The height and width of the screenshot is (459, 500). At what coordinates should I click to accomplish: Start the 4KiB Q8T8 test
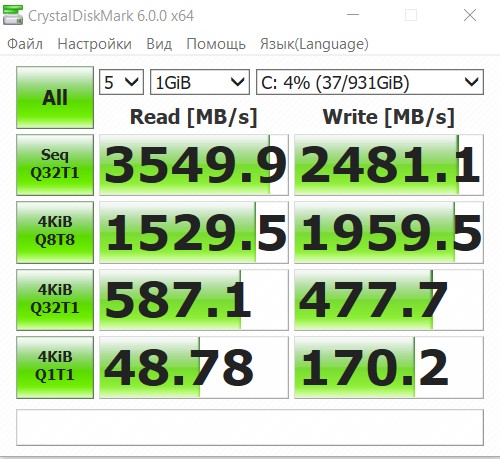(x=55, y=232)
